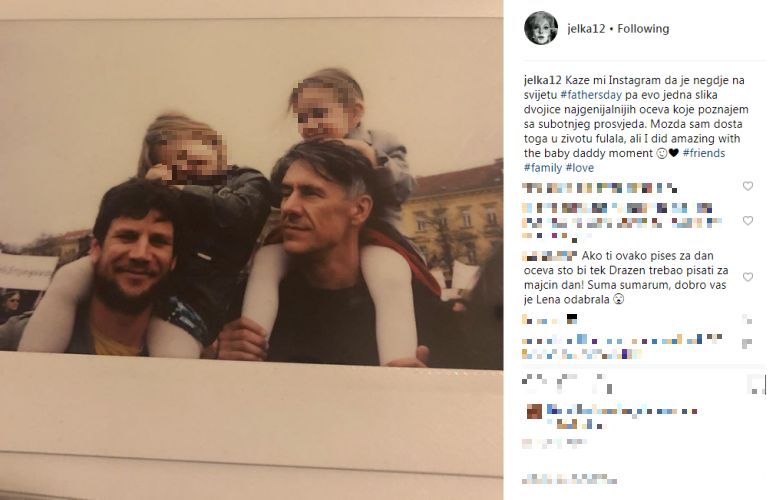Open jelka12 username at the caption start
Image resolution: width=770 pixels, height=500 pixels.
pos(542,80)
